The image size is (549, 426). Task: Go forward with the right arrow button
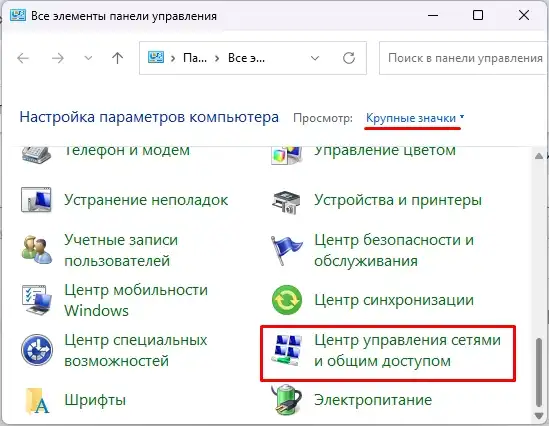(x=58, y=58)
